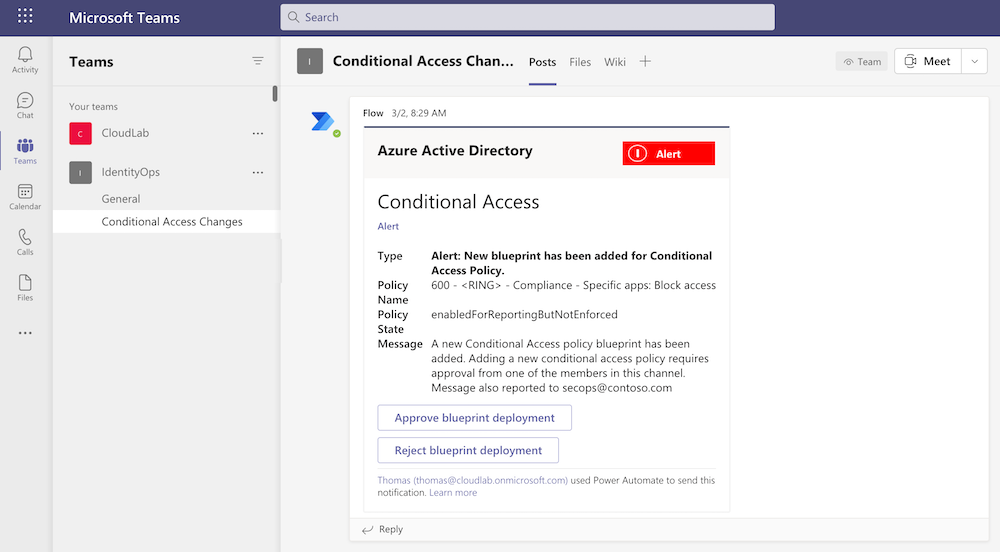Click the Azure Active Directory heading
The image size is (1000, 552).
pos(455,150)
